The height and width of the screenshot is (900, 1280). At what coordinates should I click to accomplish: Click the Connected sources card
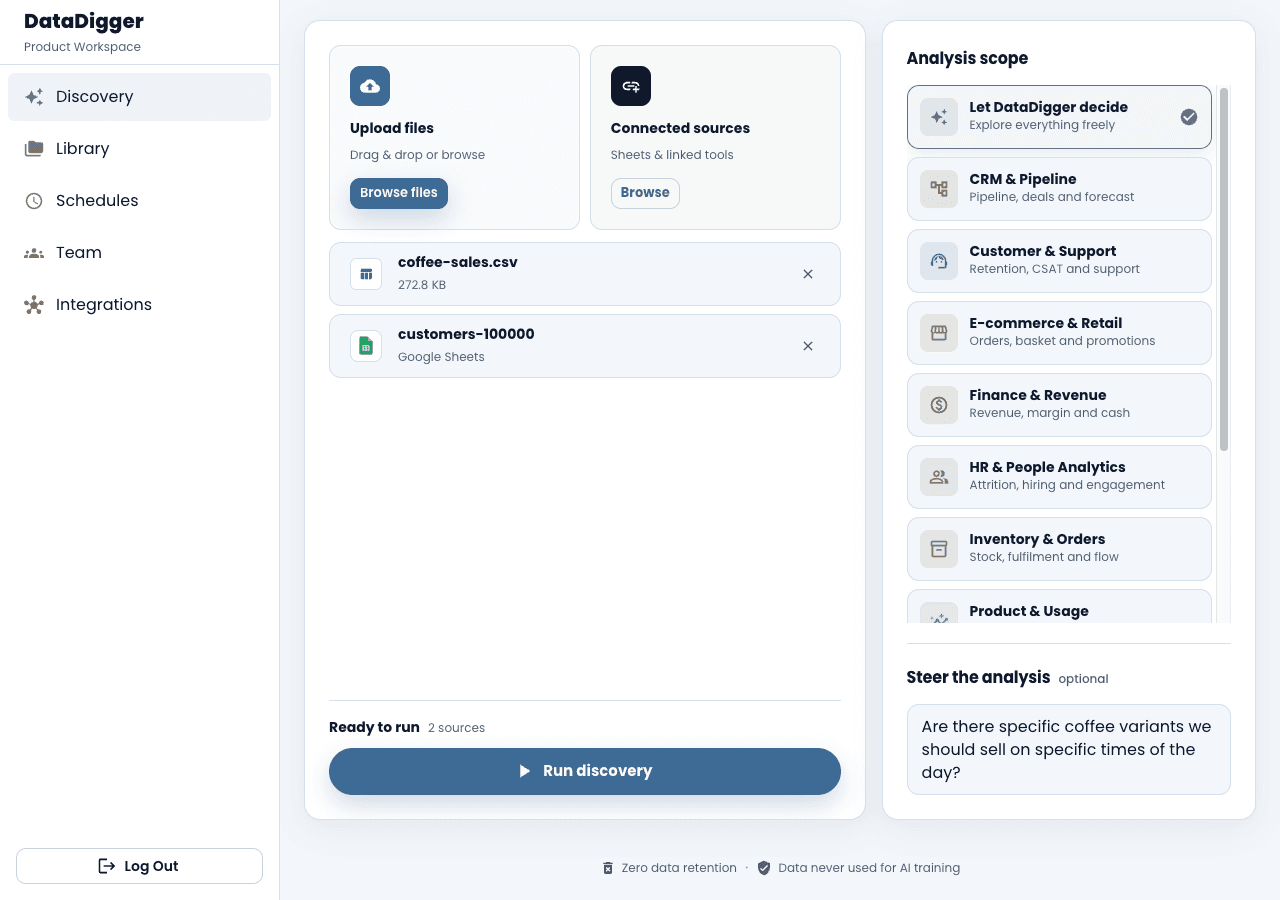click(715, 137)
